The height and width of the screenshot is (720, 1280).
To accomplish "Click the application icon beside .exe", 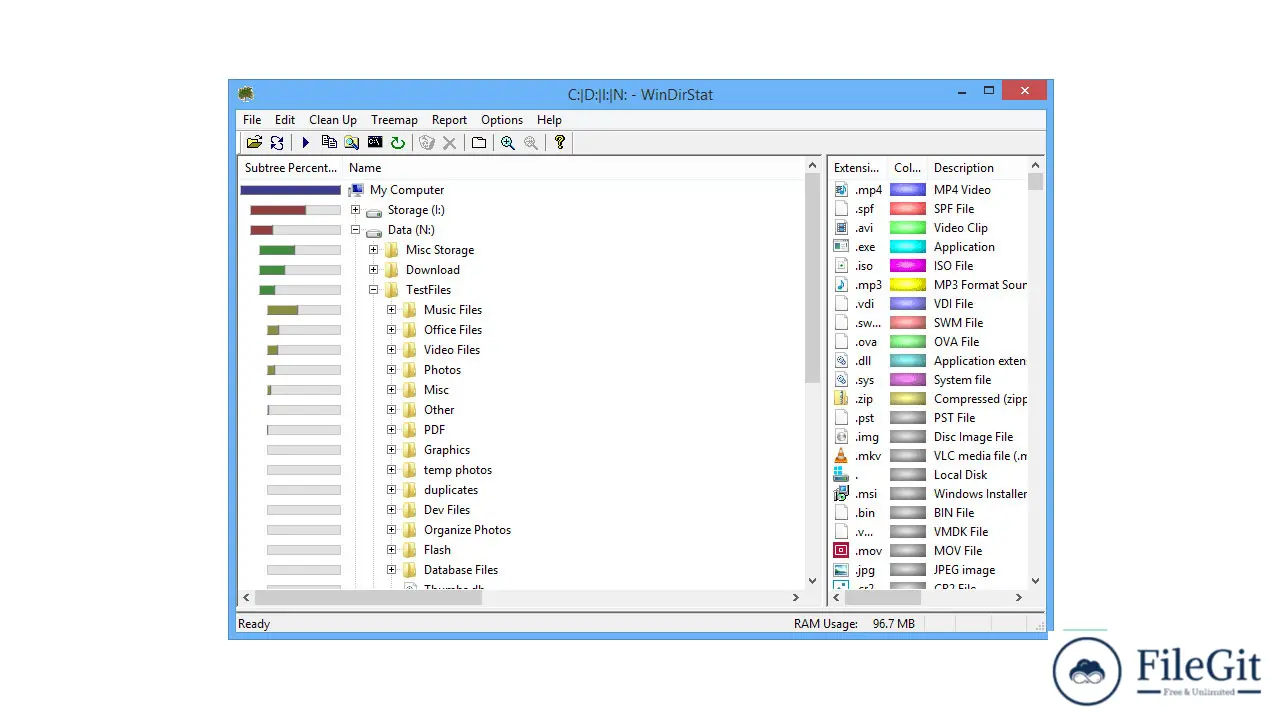I will (x=841, y=247).
